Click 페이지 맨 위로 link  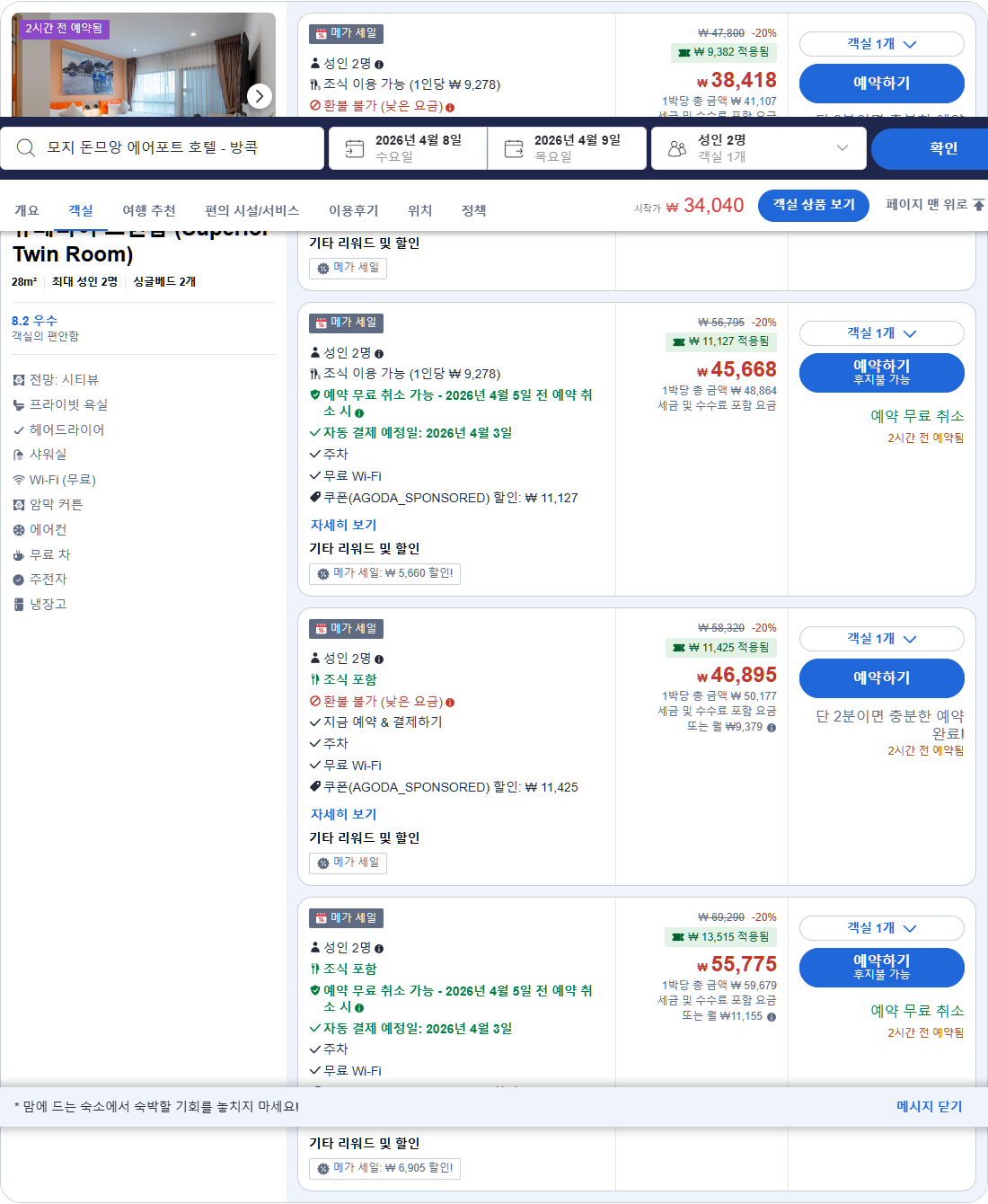pos(934,205)
